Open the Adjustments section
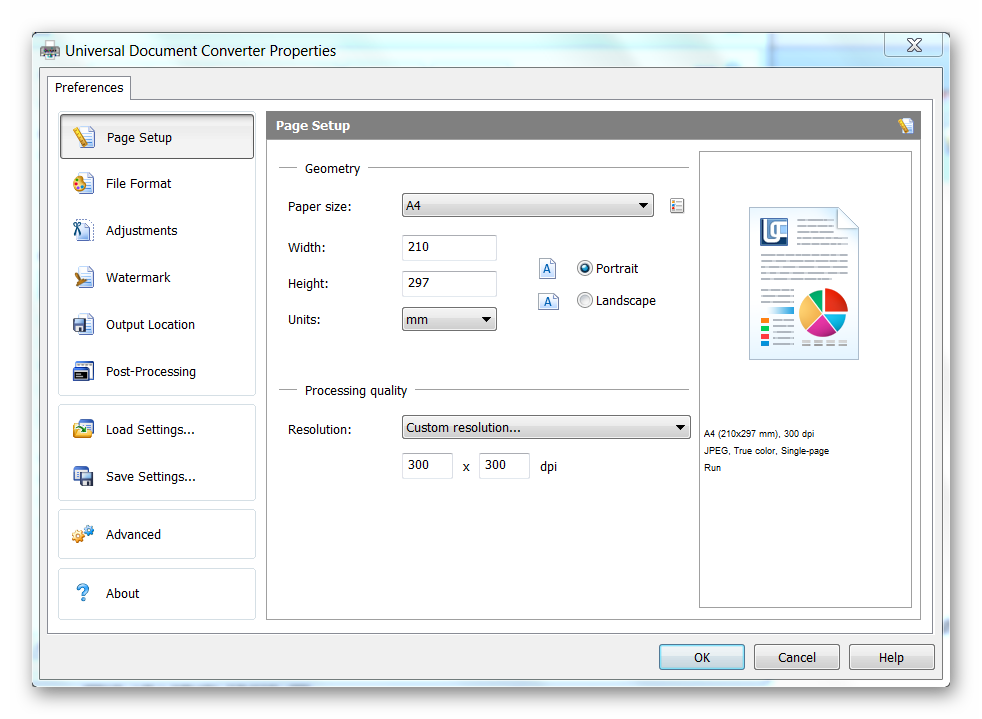The height and width of the screenshot is (719, 982). [x=157, y=230]
